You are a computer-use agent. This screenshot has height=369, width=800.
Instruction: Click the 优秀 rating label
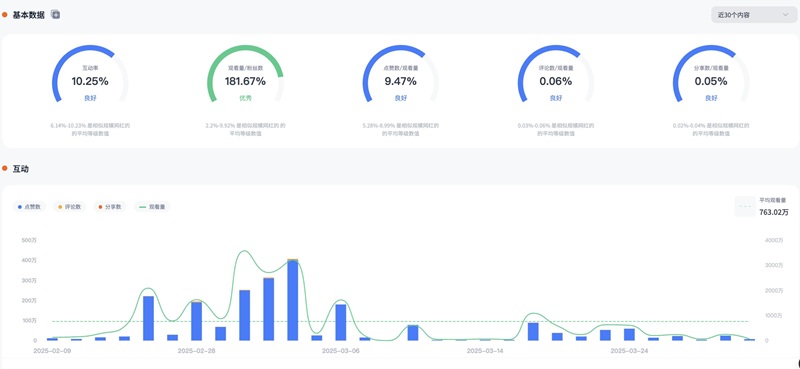tap(245, 98)
